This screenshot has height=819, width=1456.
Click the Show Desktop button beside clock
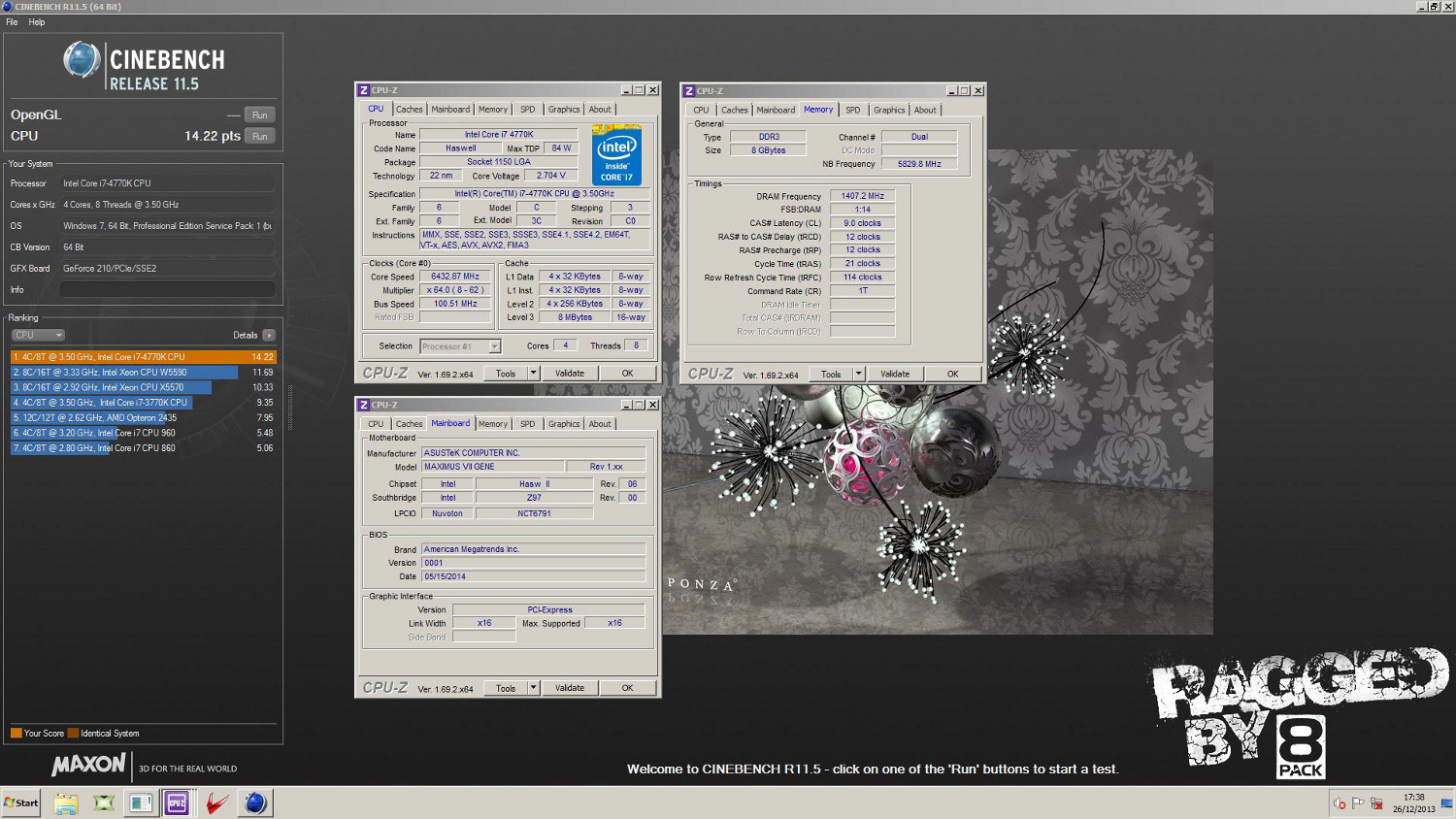(x=1449, y=803)
